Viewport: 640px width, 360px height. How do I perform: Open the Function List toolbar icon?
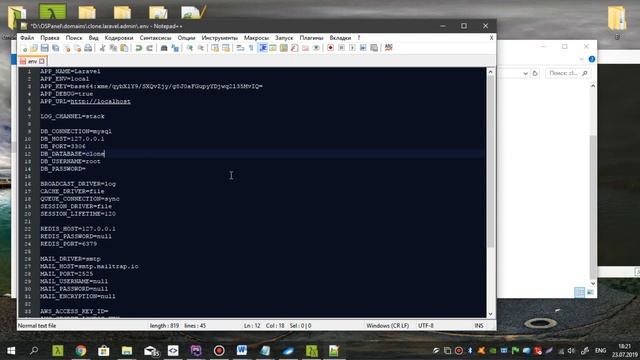pyautogui.click(x=294, y=48)
